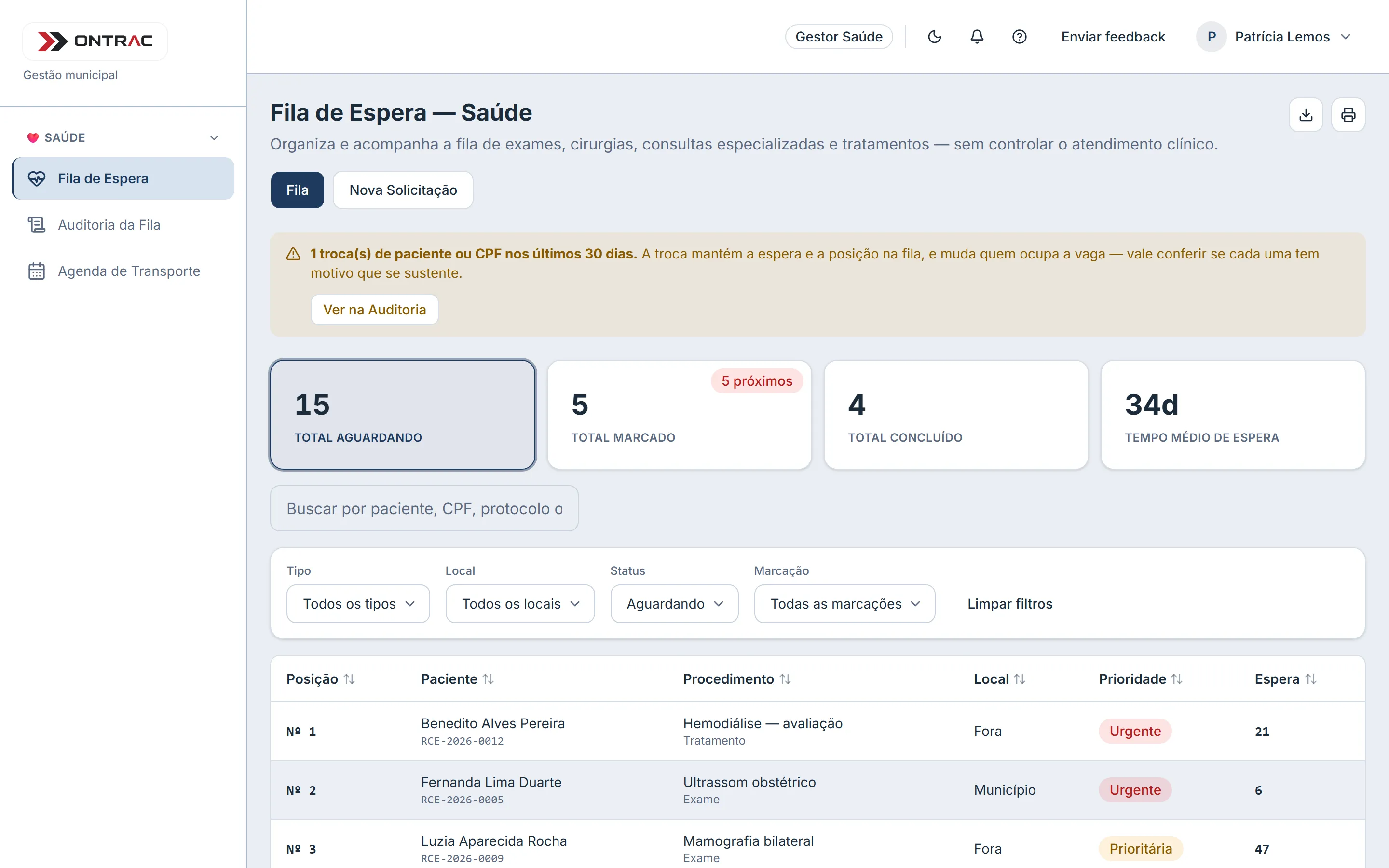Open the help question-mark icon
This screenshot has height=868, width=1389.
tap(1020, 37)
